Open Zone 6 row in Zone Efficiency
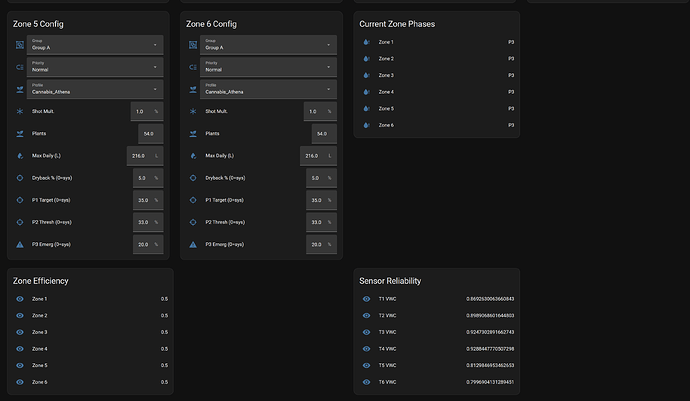Image resolution: width=690 pixels, height=401 pixels. tap(90, 382)
